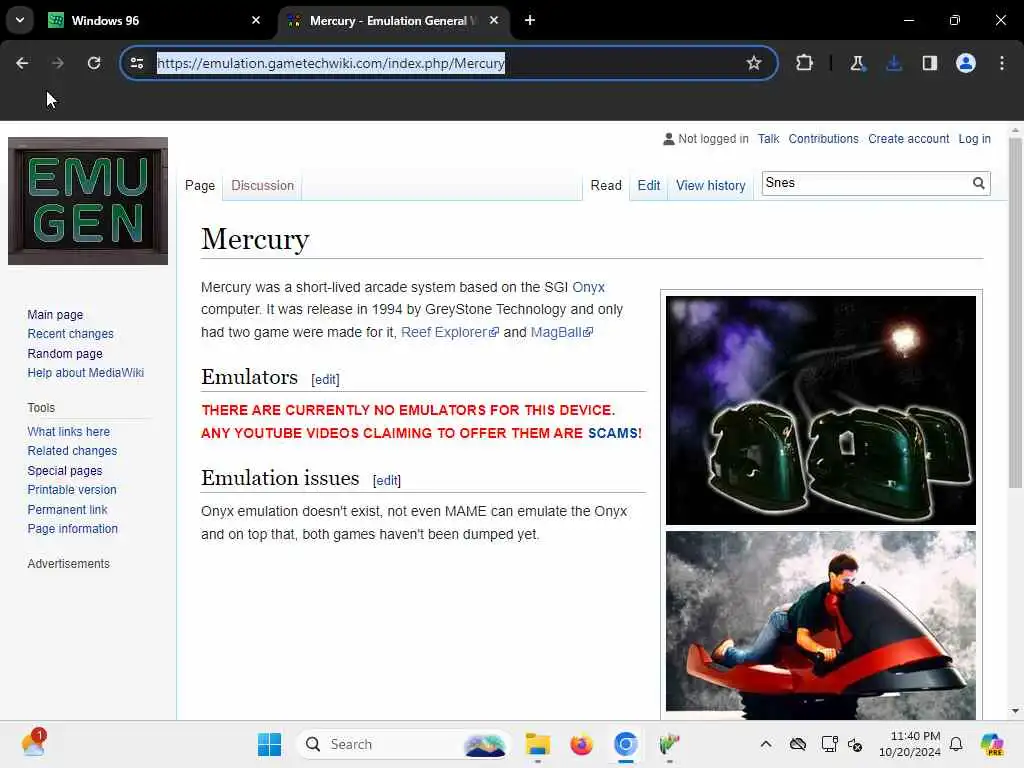Viewport: 1024px width, 768px height.
Task: Follow the MagBall external link
Action: pyautogui.click(x=562, y=332)
